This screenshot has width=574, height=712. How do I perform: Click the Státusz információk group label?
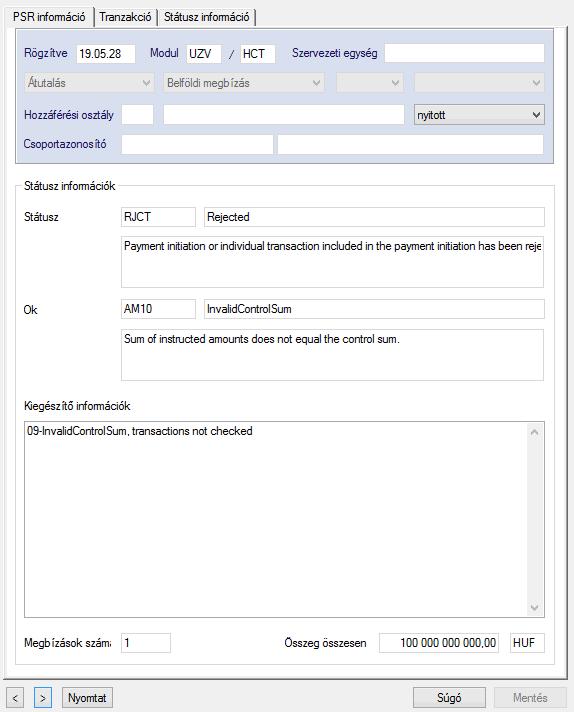click(69, 186)
